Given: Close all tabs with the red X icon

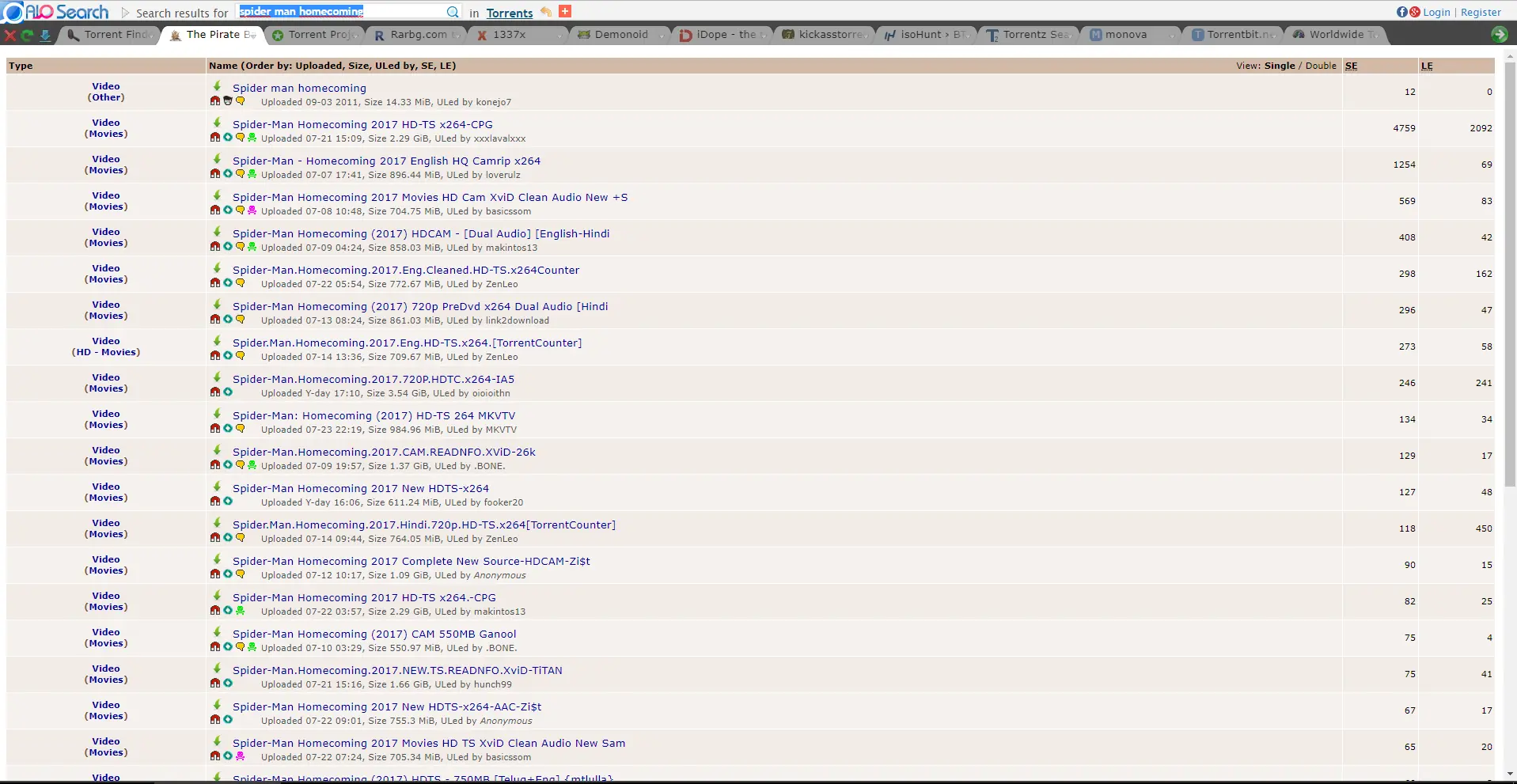Looking at the screenshot, I should [9, 35].
